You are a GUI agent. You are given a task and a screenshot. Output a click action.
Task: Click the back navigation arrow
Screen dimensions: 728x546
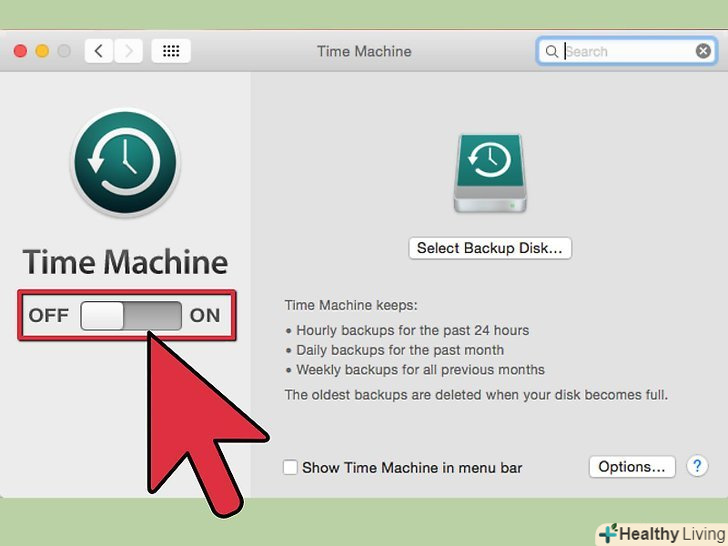coord(98,51)
